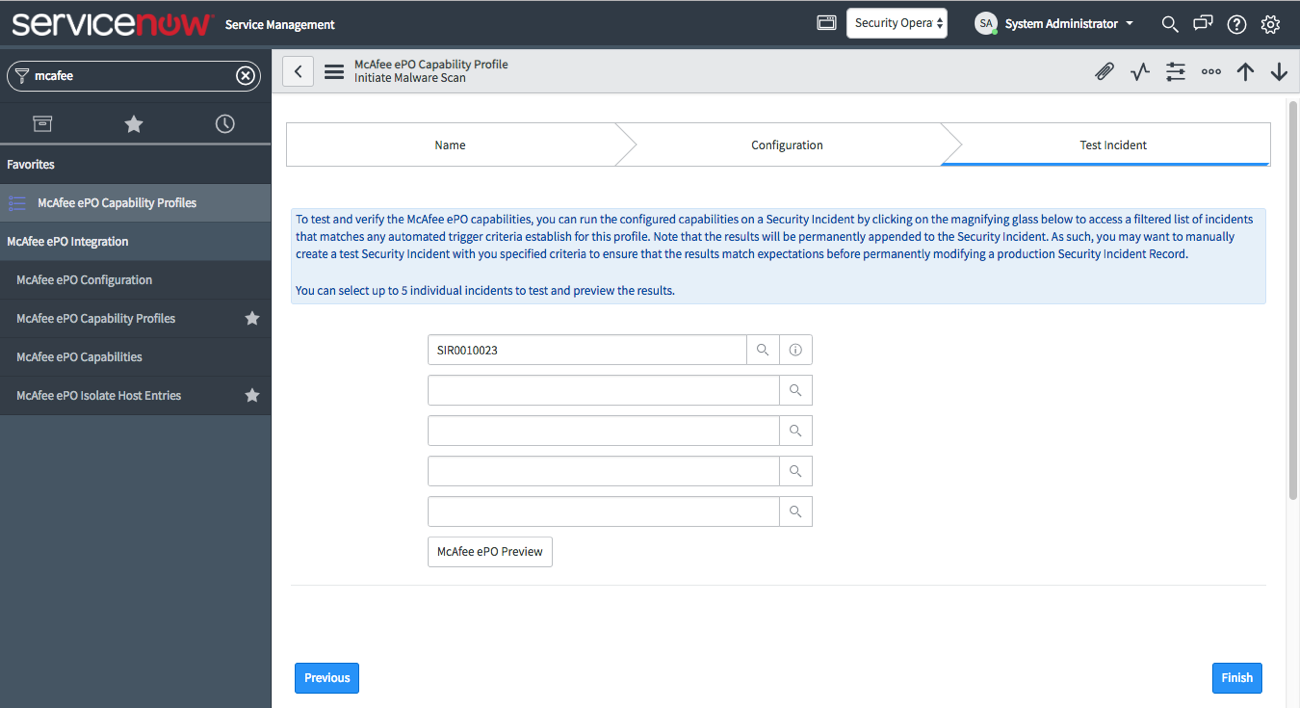Open the attachments paperclip icon

click(1104, 72)
